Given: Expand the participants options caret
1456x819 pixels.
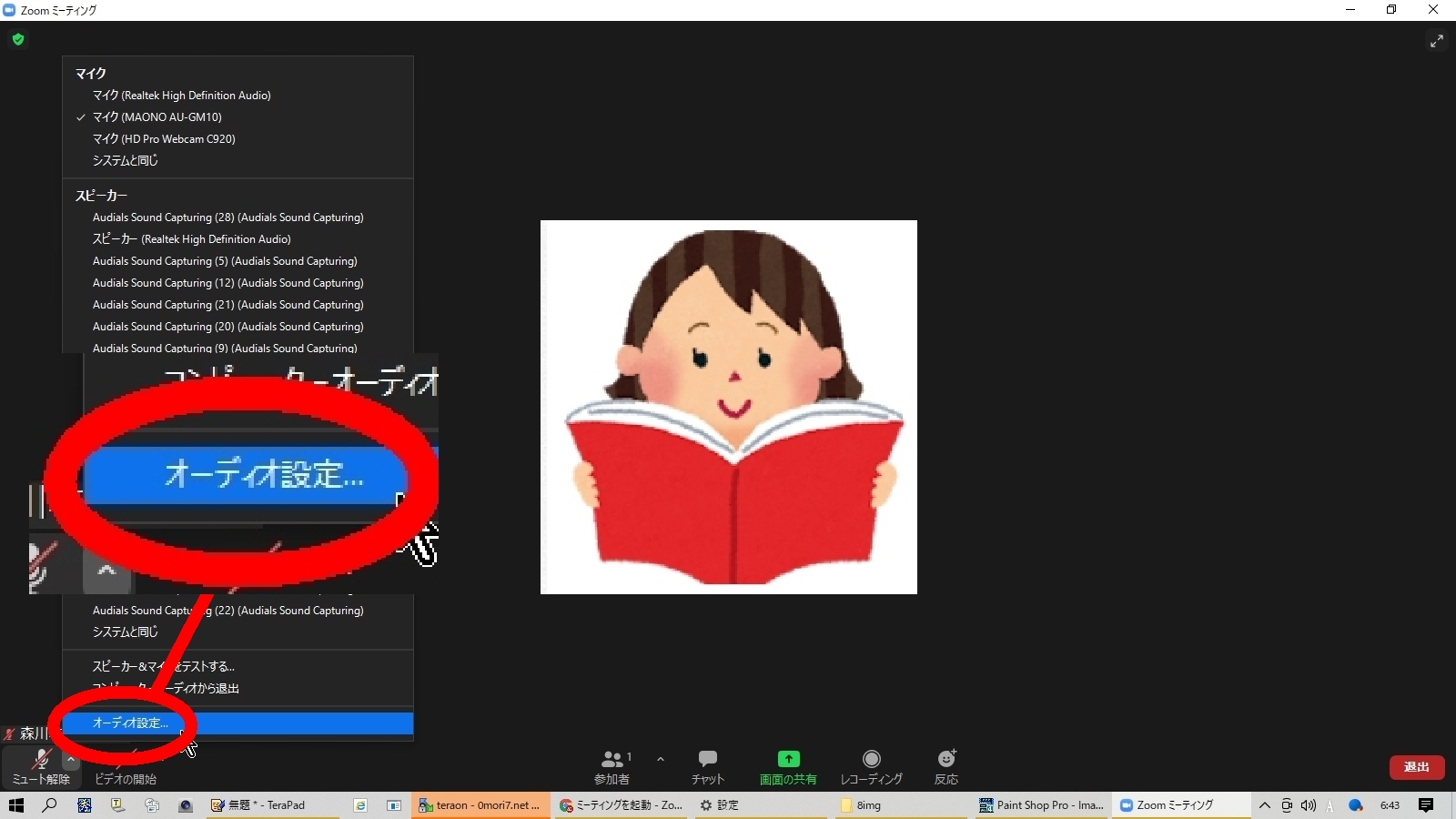Looking at the screenshot, I should click(x=661, y=759).
